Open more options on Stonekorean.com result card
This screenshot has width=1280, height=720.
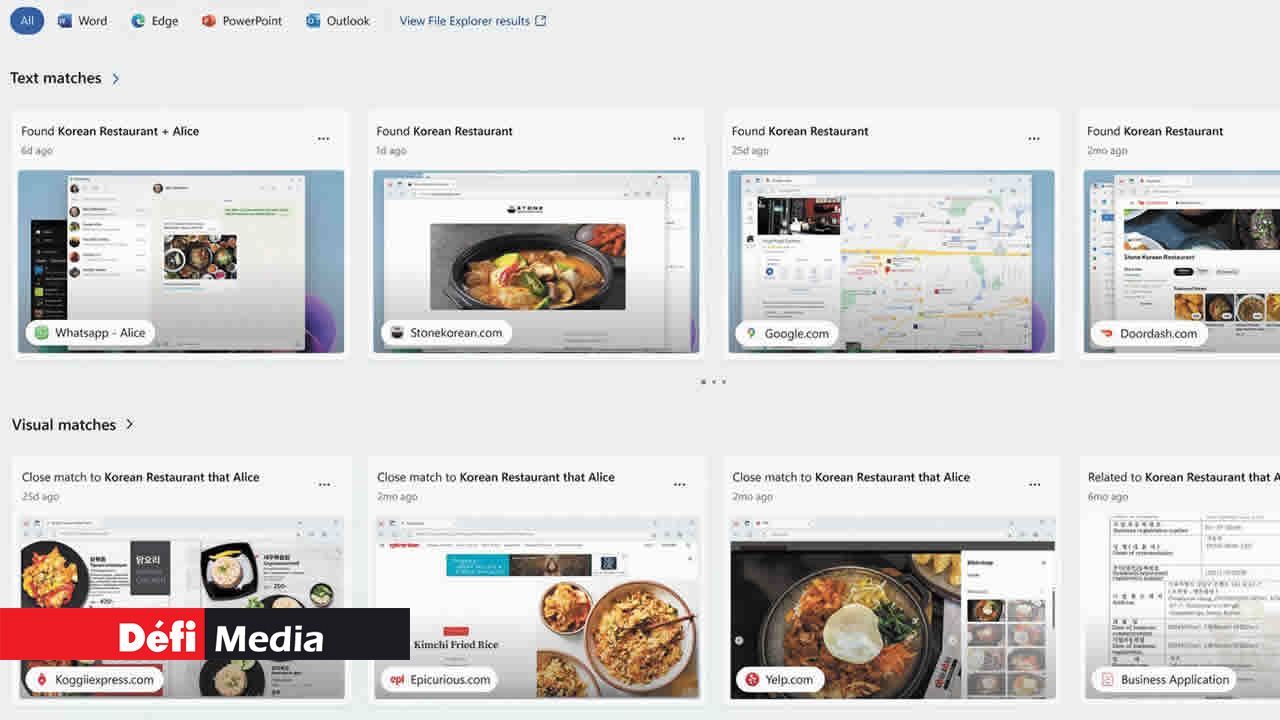(679, 139)
